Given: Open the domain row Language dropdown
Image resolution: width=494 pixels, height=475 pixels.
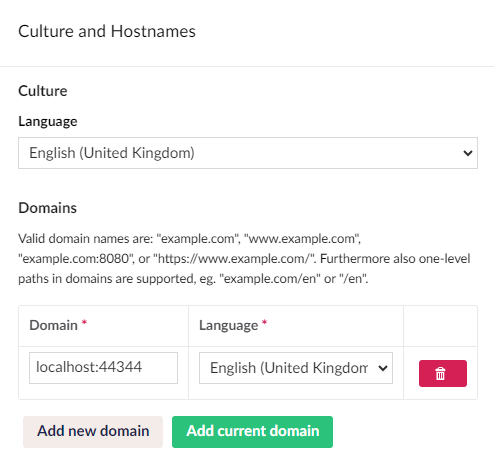Looking at the screenshot, I should tap(296, 368).
